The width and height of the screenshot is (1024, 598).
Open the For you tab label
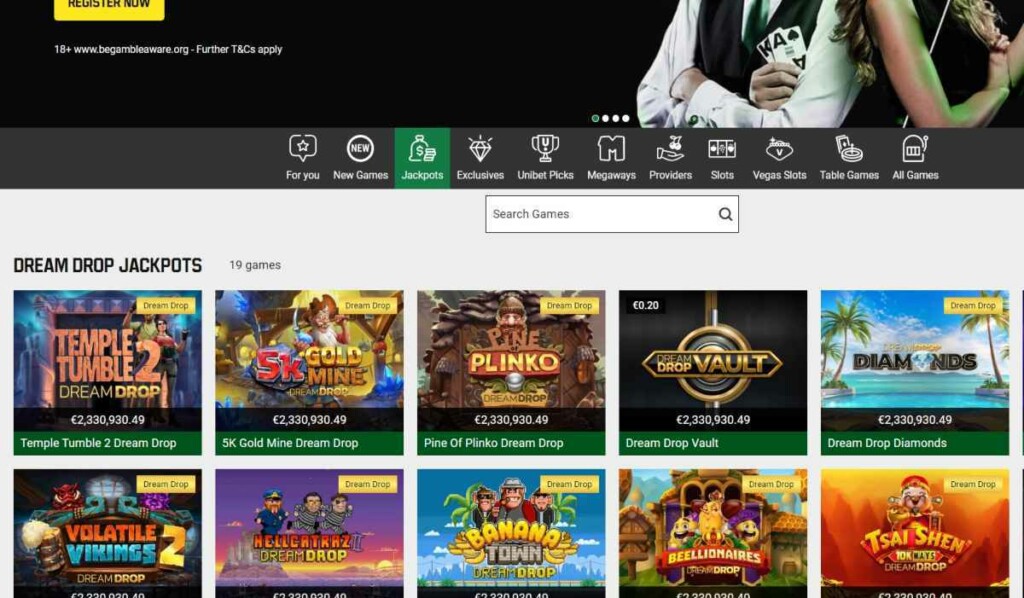(x=302, y=175)
